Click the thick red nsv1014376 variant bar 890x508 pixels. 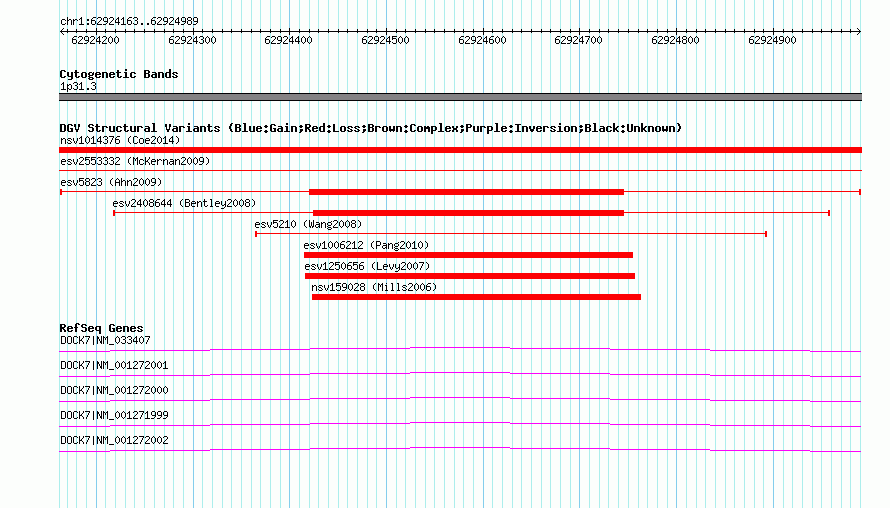pos(460,150)
